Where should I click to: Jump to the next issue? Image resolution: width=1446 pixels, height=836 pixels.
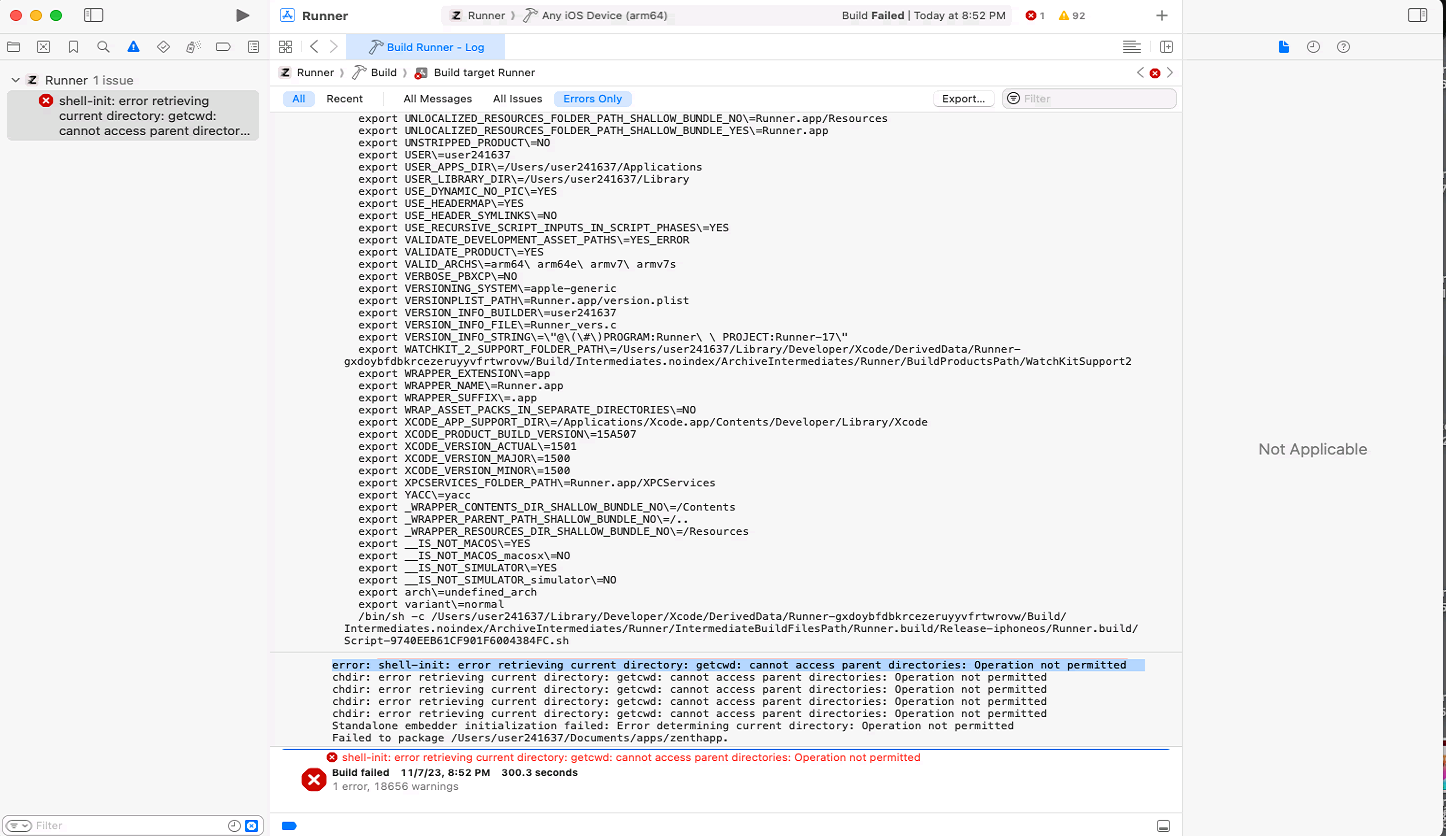pyautogui.click(x=1170, y=73)
